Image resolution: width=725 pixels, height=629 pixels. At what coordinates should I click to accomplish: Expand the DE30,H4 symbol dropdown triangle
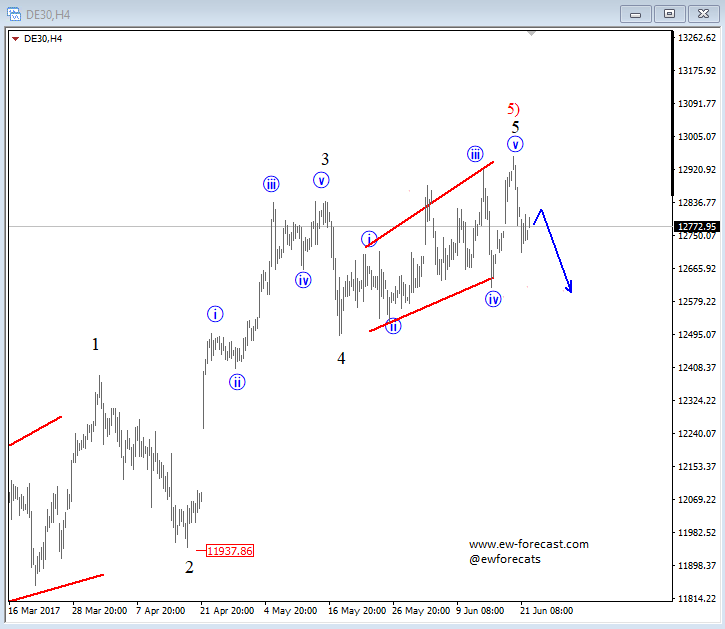click(15, 39)
